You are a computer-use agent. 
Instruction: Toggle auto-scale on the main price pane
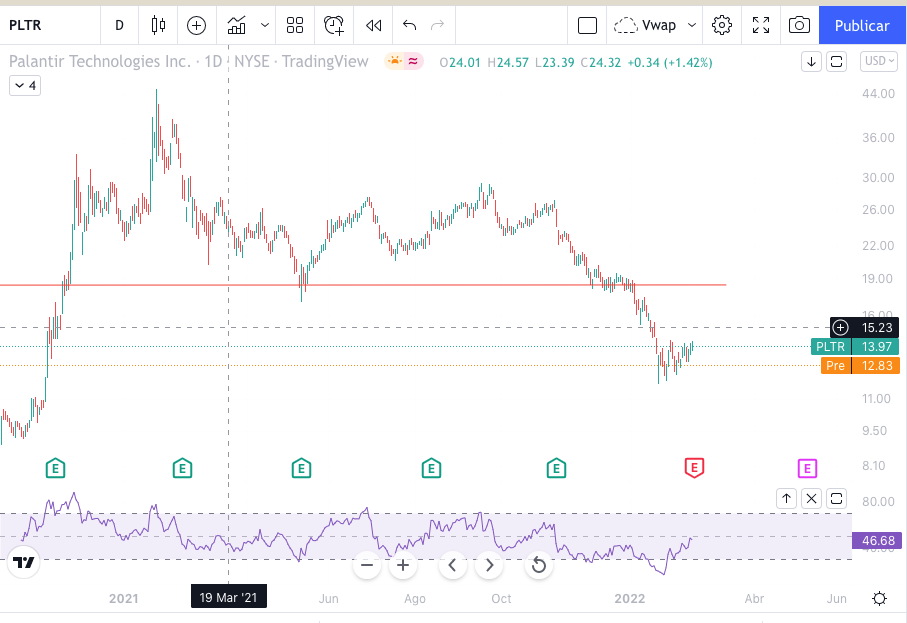[837, 61]
